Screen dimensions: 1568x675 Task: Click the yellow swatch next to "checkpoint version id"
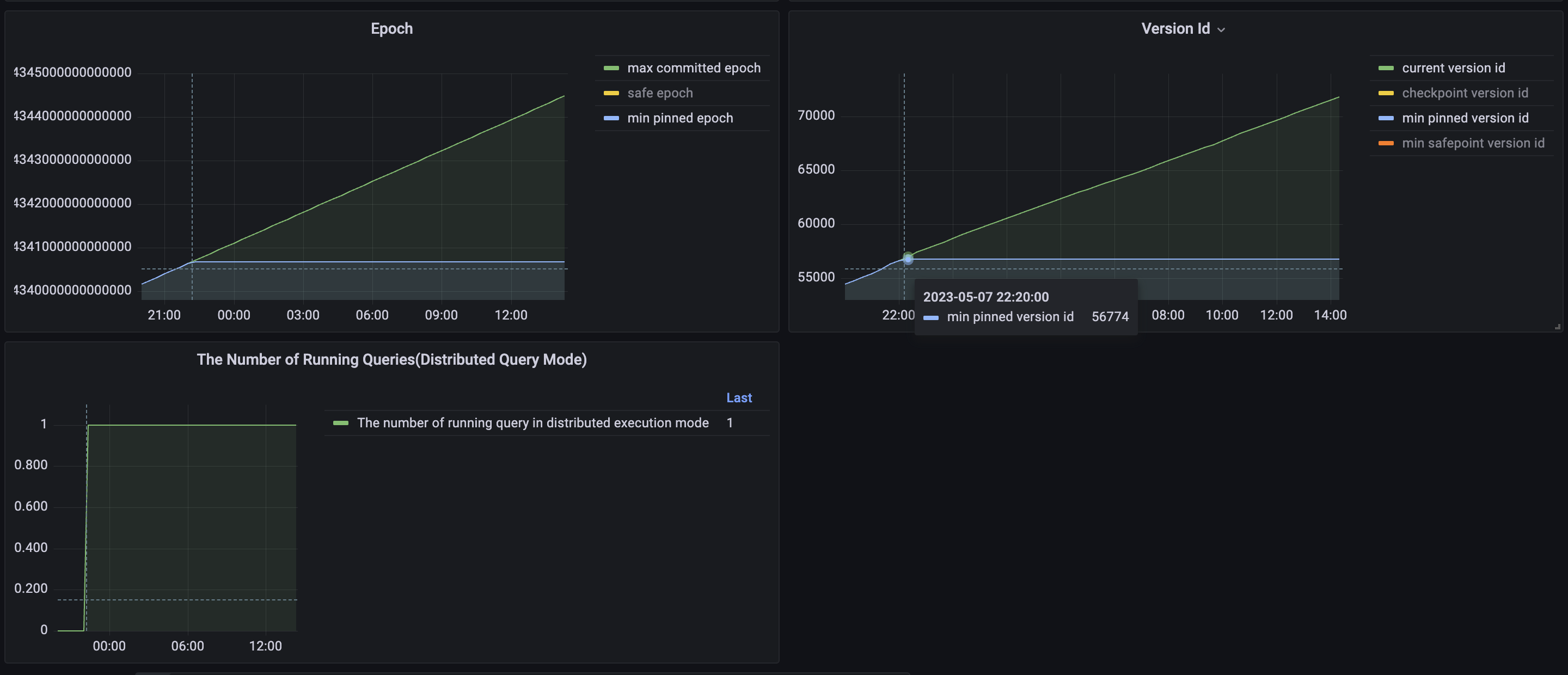coord(1386,93)
